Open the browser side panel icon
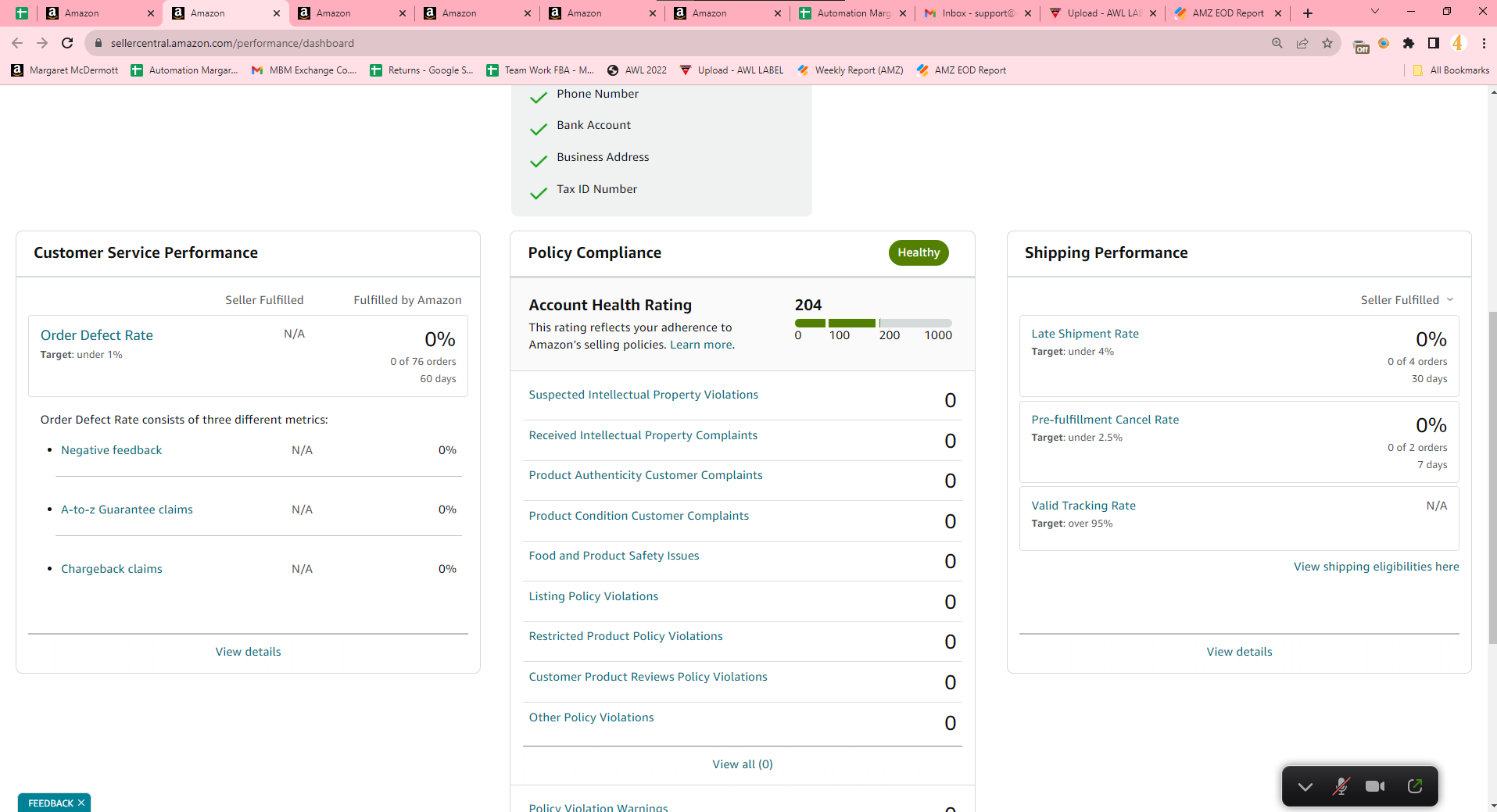Viewport: 1497px width, 812px height. 1434,43
